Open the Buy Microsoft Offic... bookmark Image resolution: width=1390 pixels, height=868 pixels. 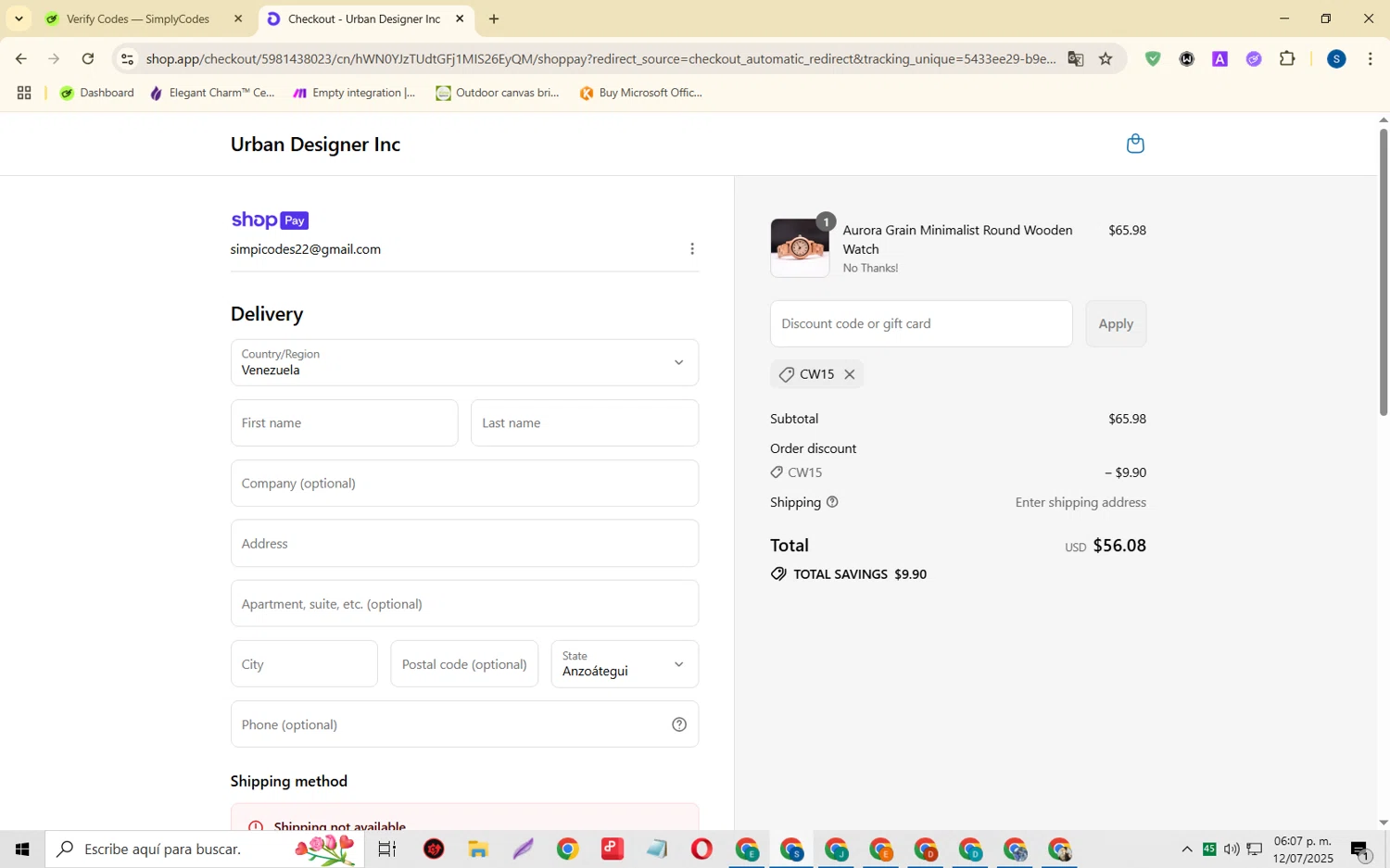pos(641,93)
